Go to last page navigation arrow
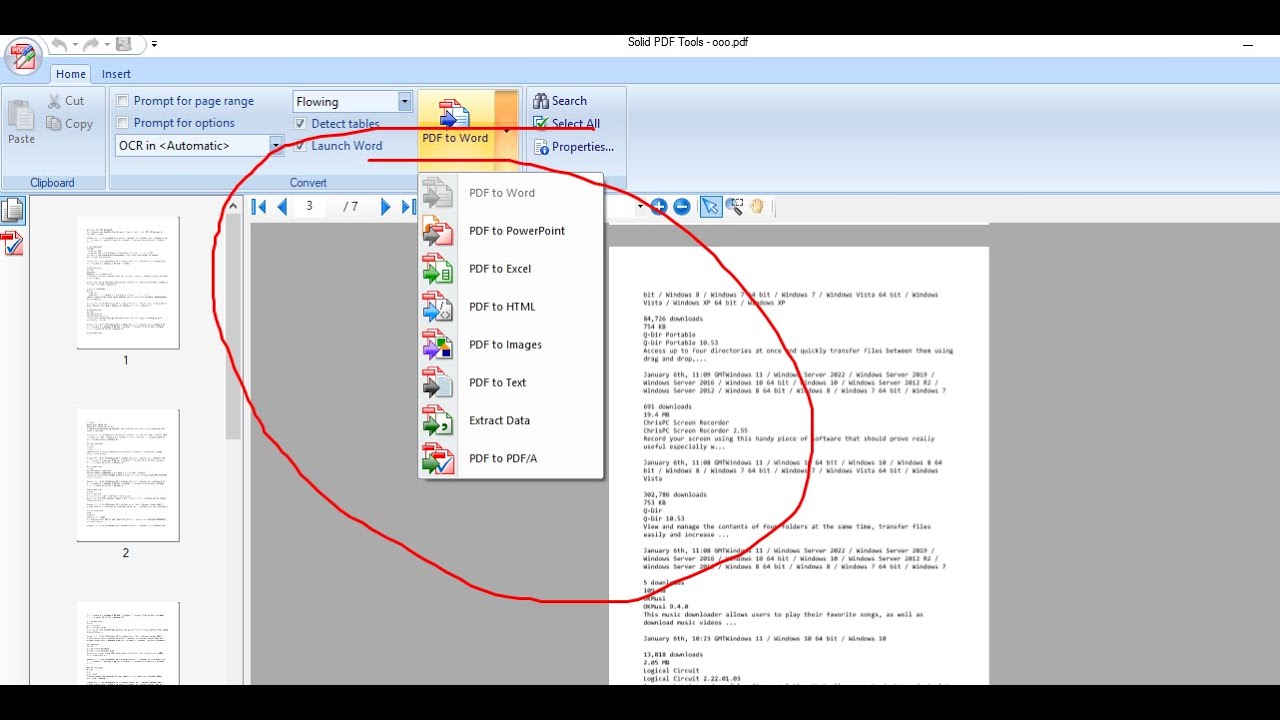 (x=408, y=207)
